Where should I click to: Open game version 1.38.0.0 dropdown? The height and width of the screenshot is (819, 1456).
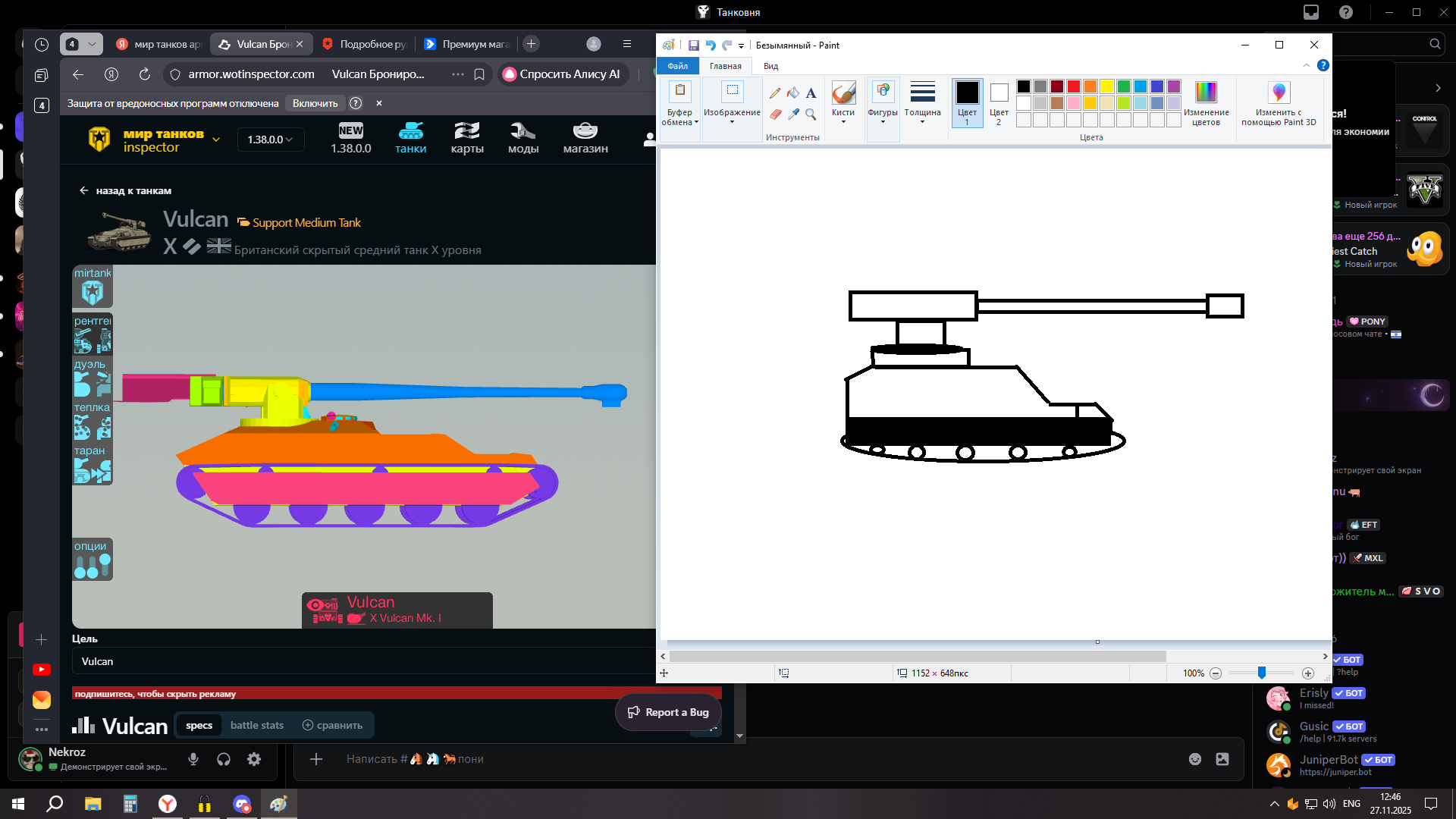point(271,140)
